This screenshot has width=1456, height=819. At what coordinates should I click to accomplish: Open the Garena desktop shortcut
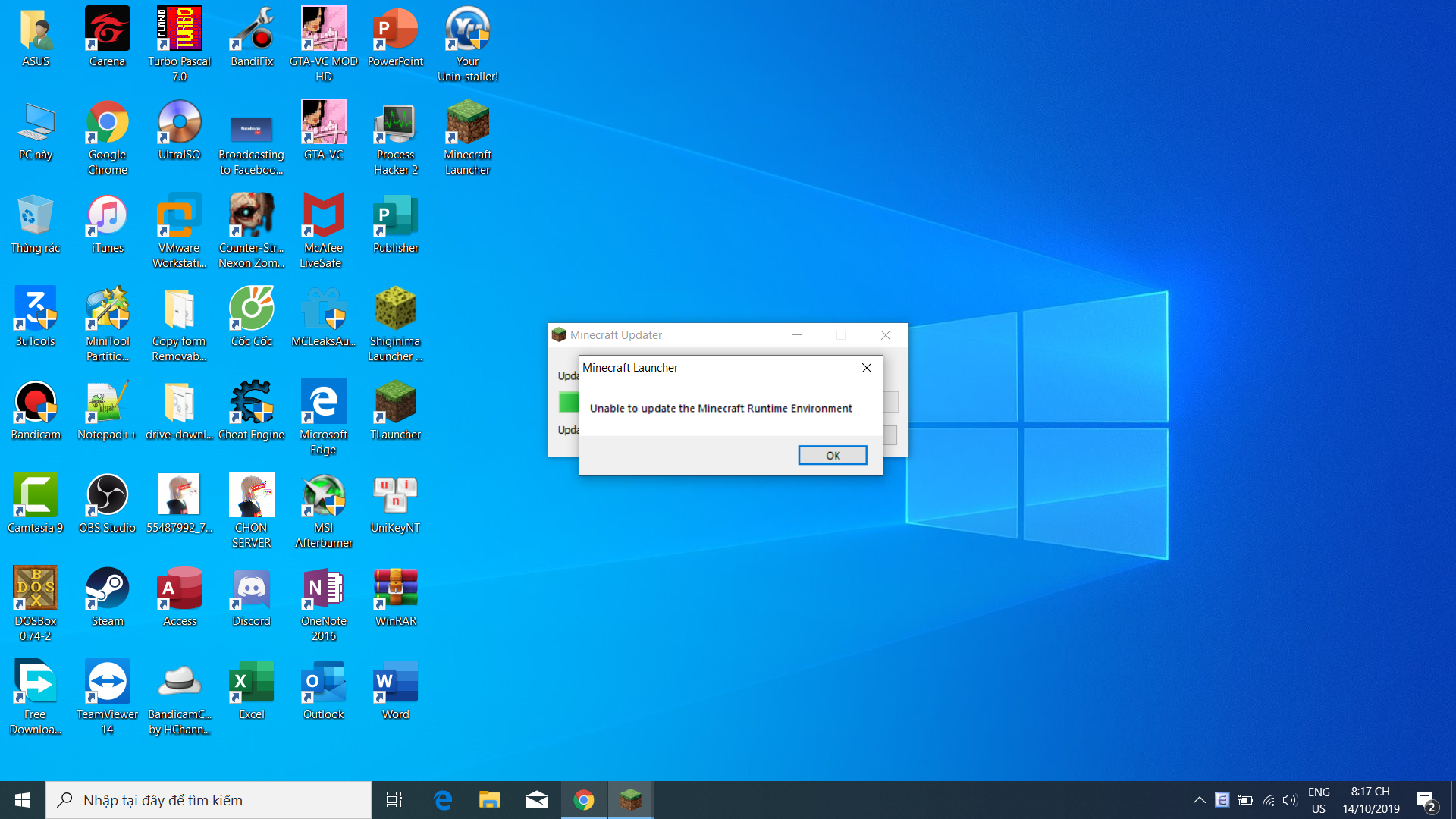click(x=107, y=36)
